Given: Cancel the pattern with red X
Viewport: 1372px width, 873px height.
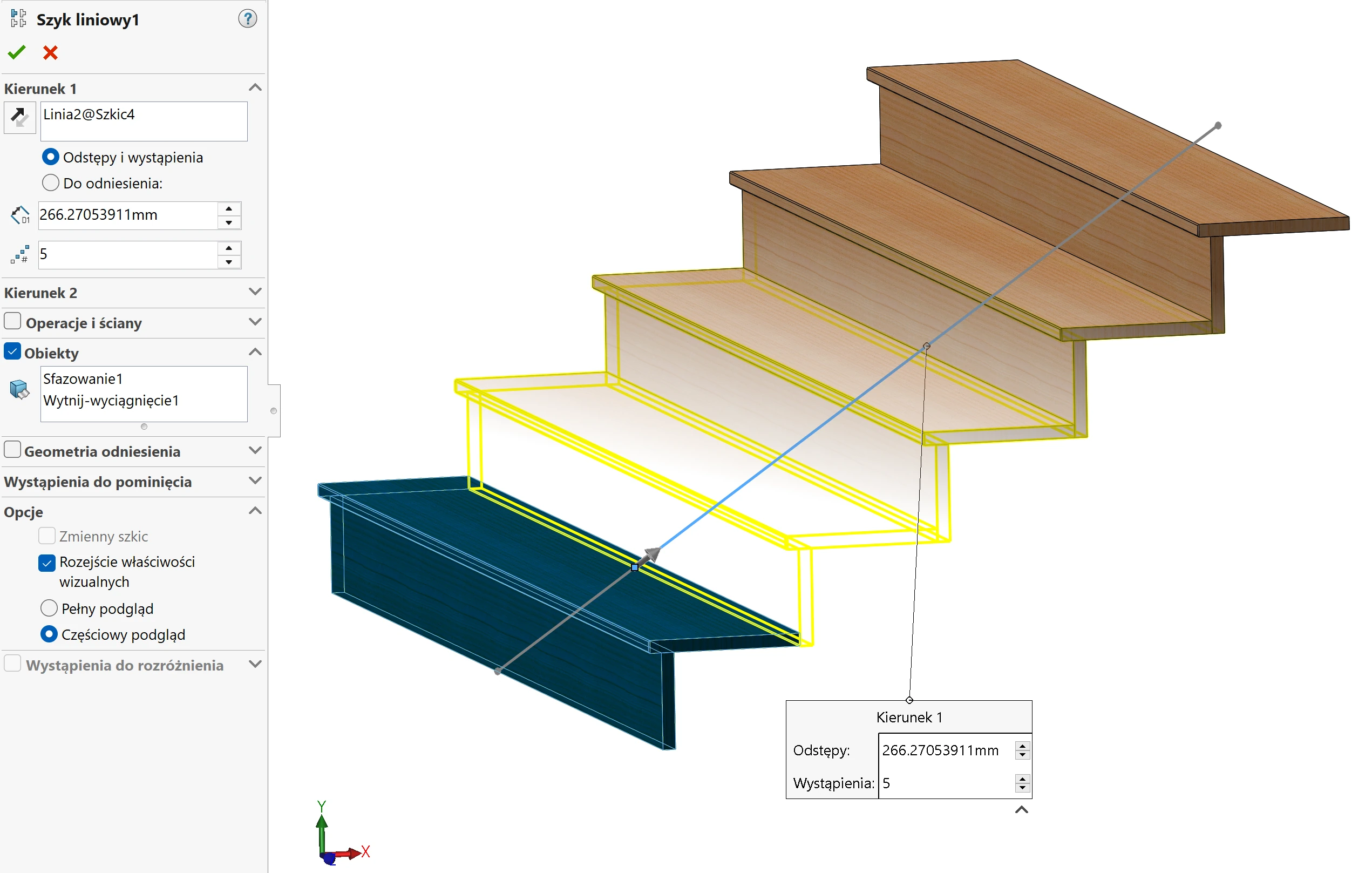Looking at the screenshot, I should point(50,53).
